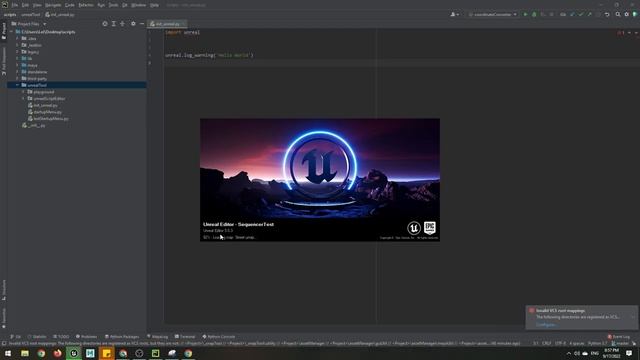Open the TODO tool window
Viewport: 640px width, 360px height.
coord(61,336)
